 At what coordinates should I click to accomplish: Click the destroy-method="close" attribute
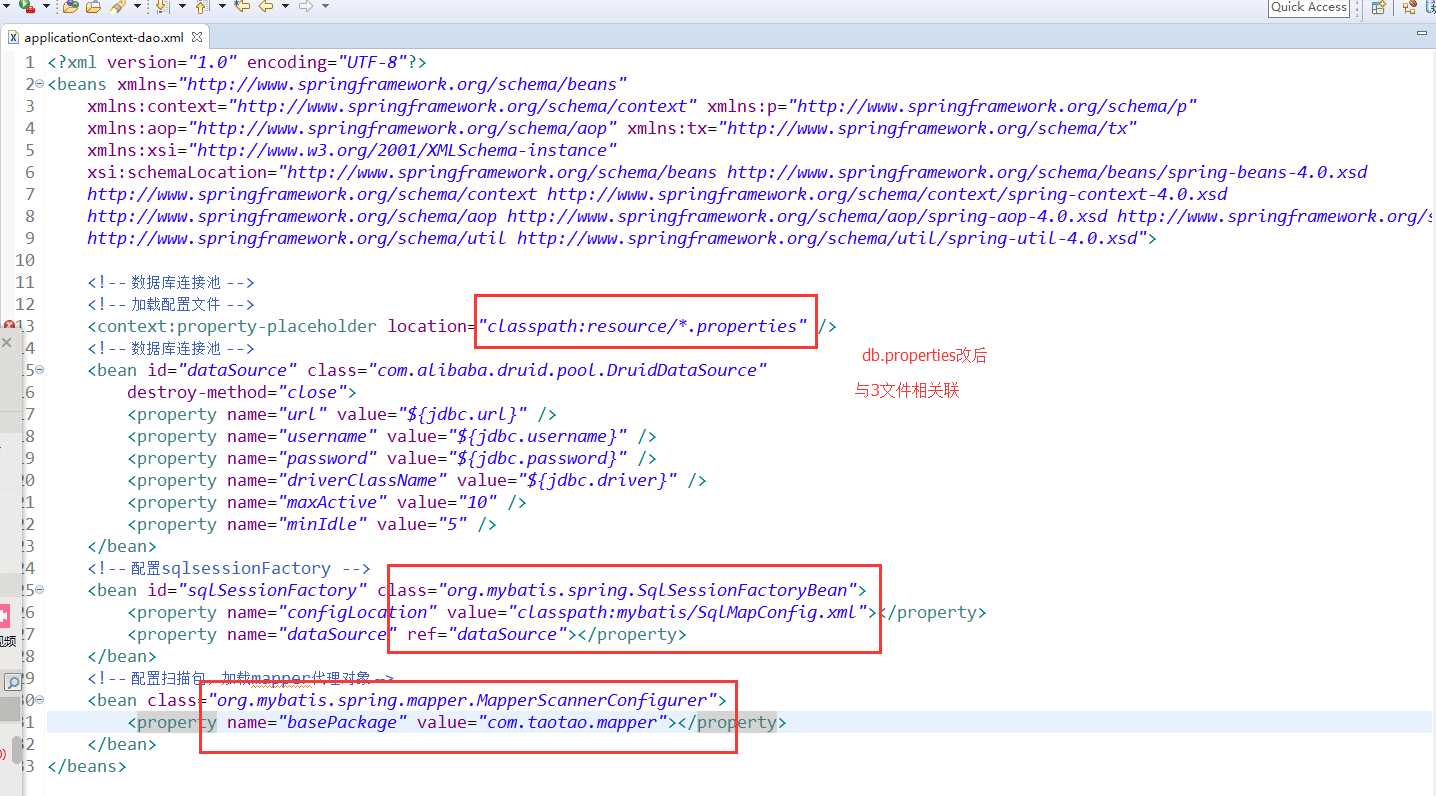(237, 392)
